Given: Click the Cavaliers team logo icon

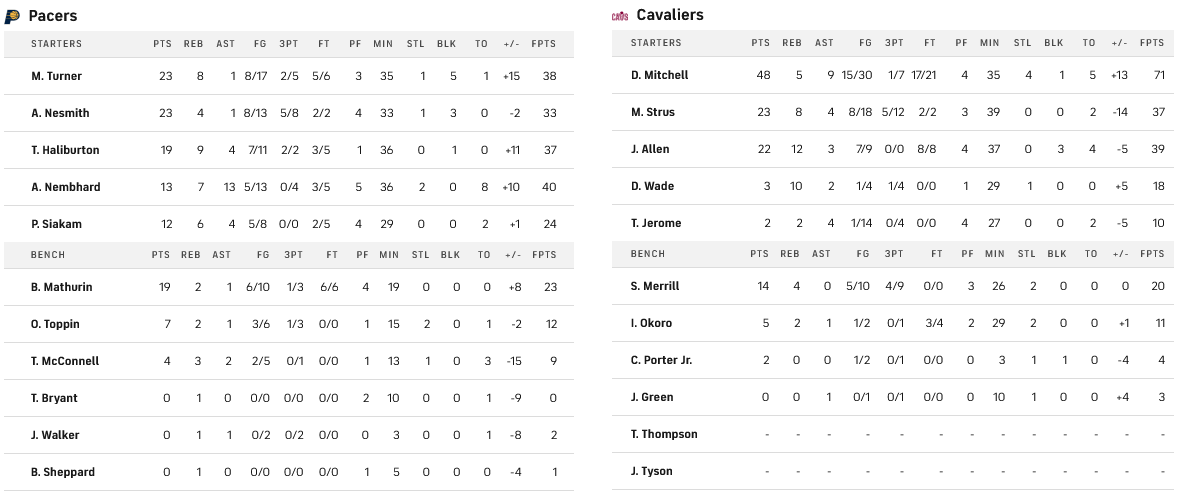Looking at the screenshot, I should (620, 16).
